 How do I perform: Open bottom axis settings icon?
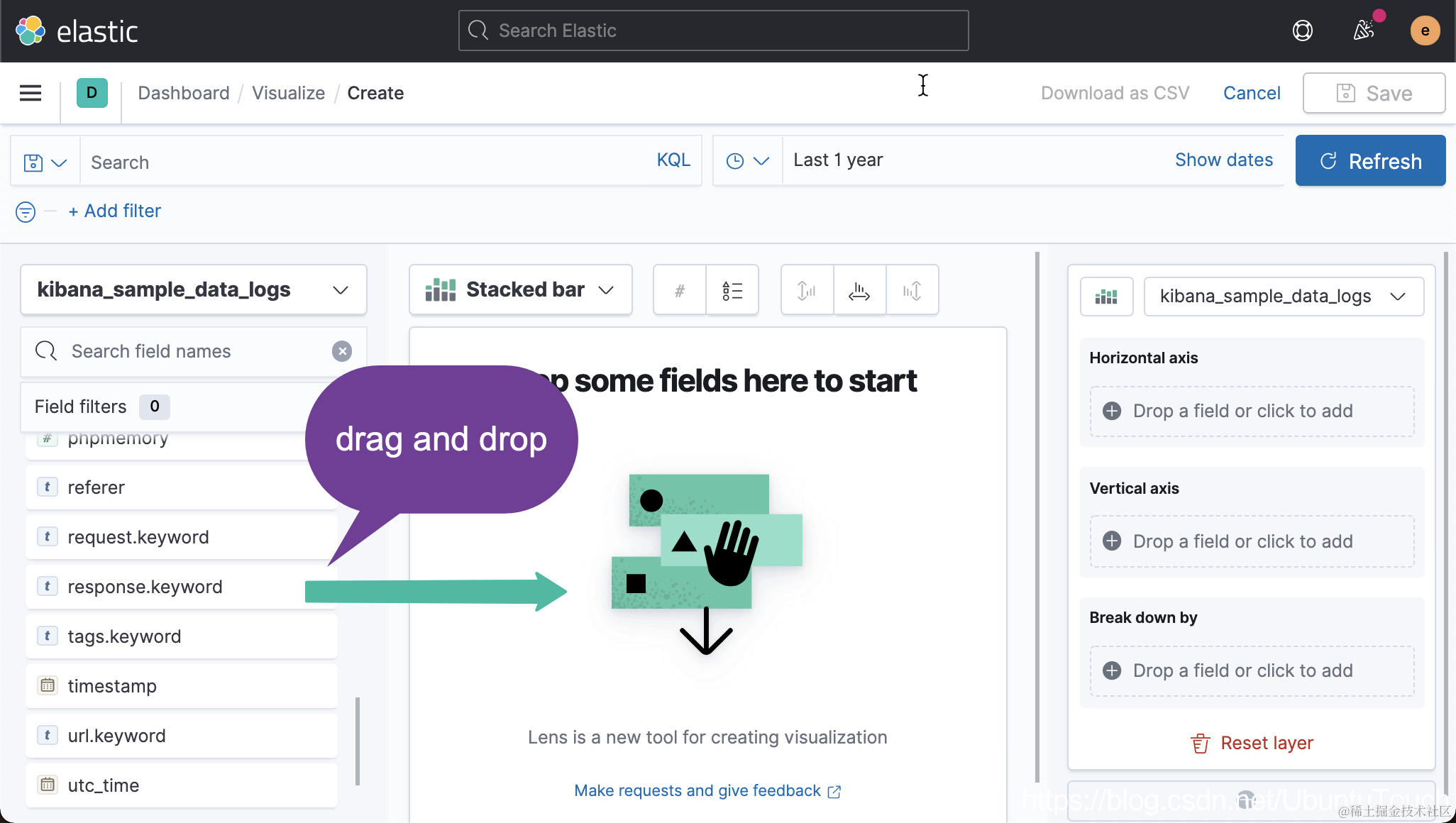[x=859, y=290]
